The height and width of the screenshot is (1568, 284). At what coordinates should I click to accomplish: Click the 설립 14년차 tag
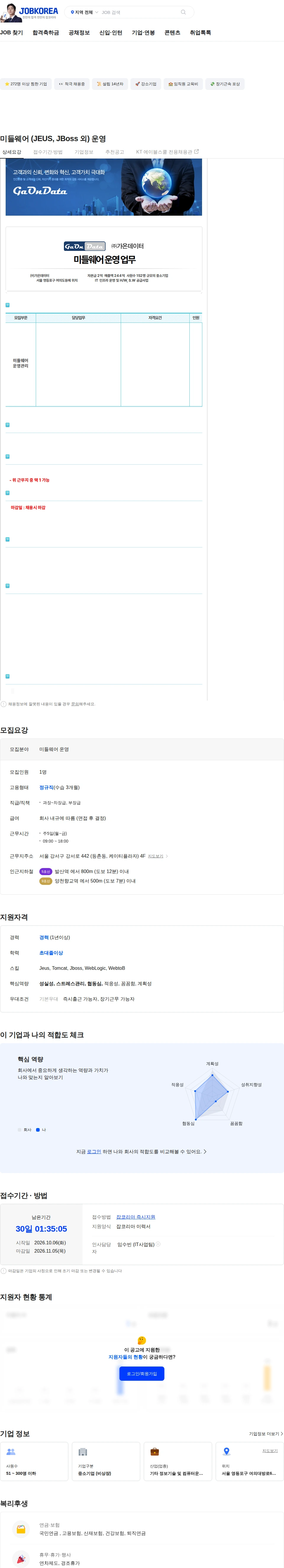click(x=109, y=84)
